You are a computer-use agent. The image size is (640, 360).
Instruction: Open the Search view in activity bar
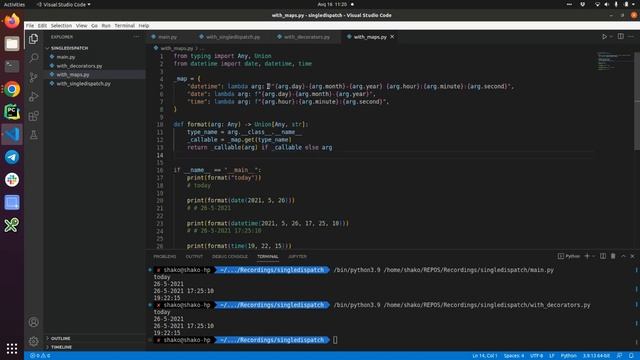click(x=33, y=58)
